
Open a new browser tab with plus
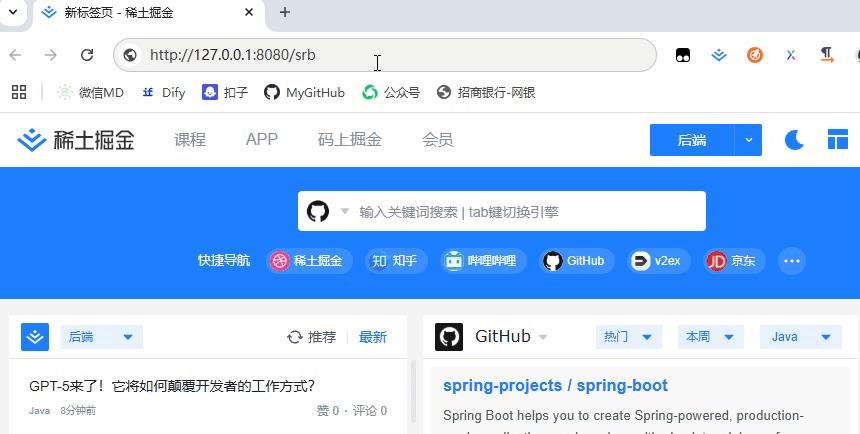click(x=285, y=12)
